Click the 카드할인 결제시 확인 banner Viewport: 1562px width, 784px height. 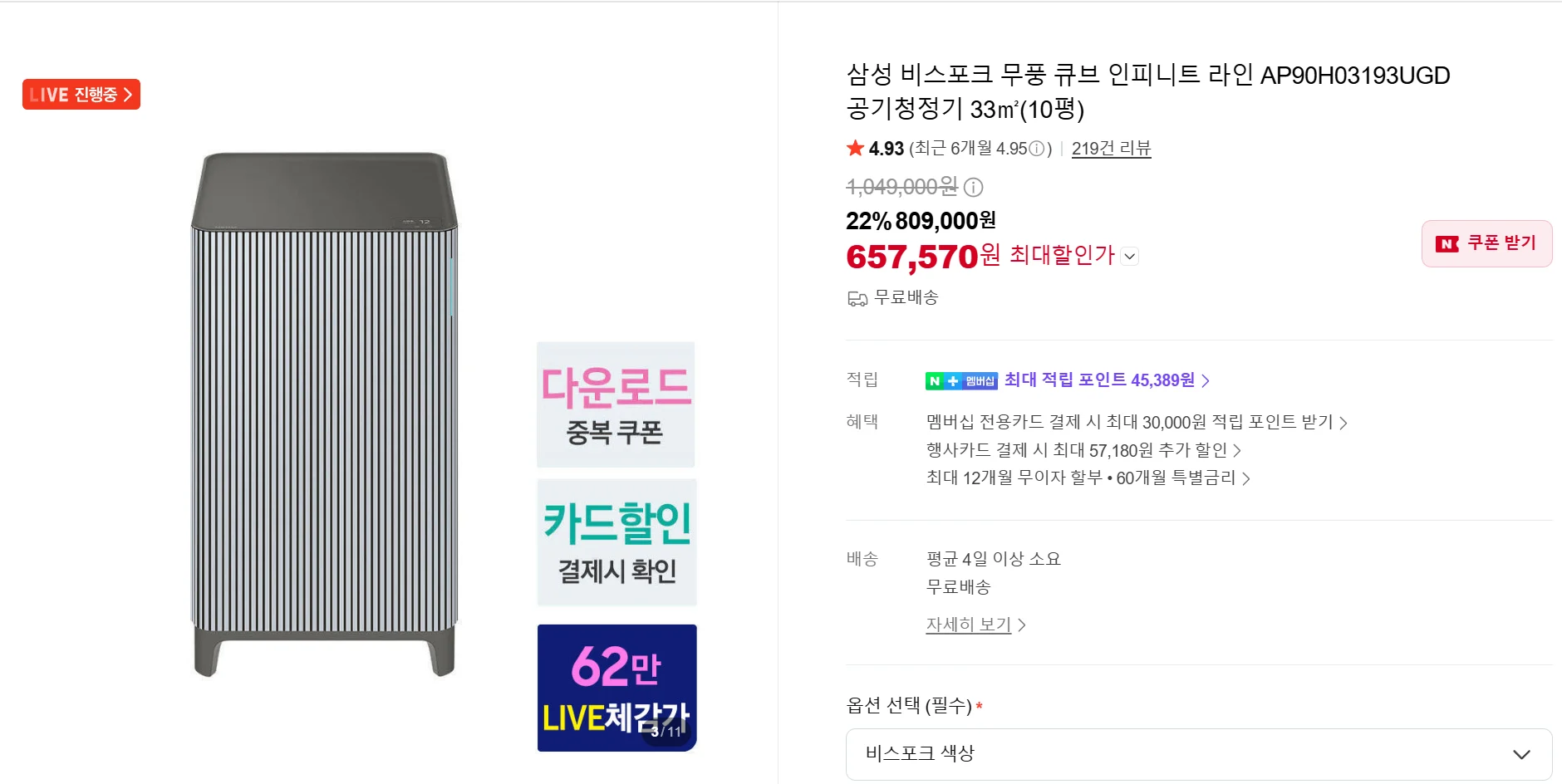[x=616, y=542]
